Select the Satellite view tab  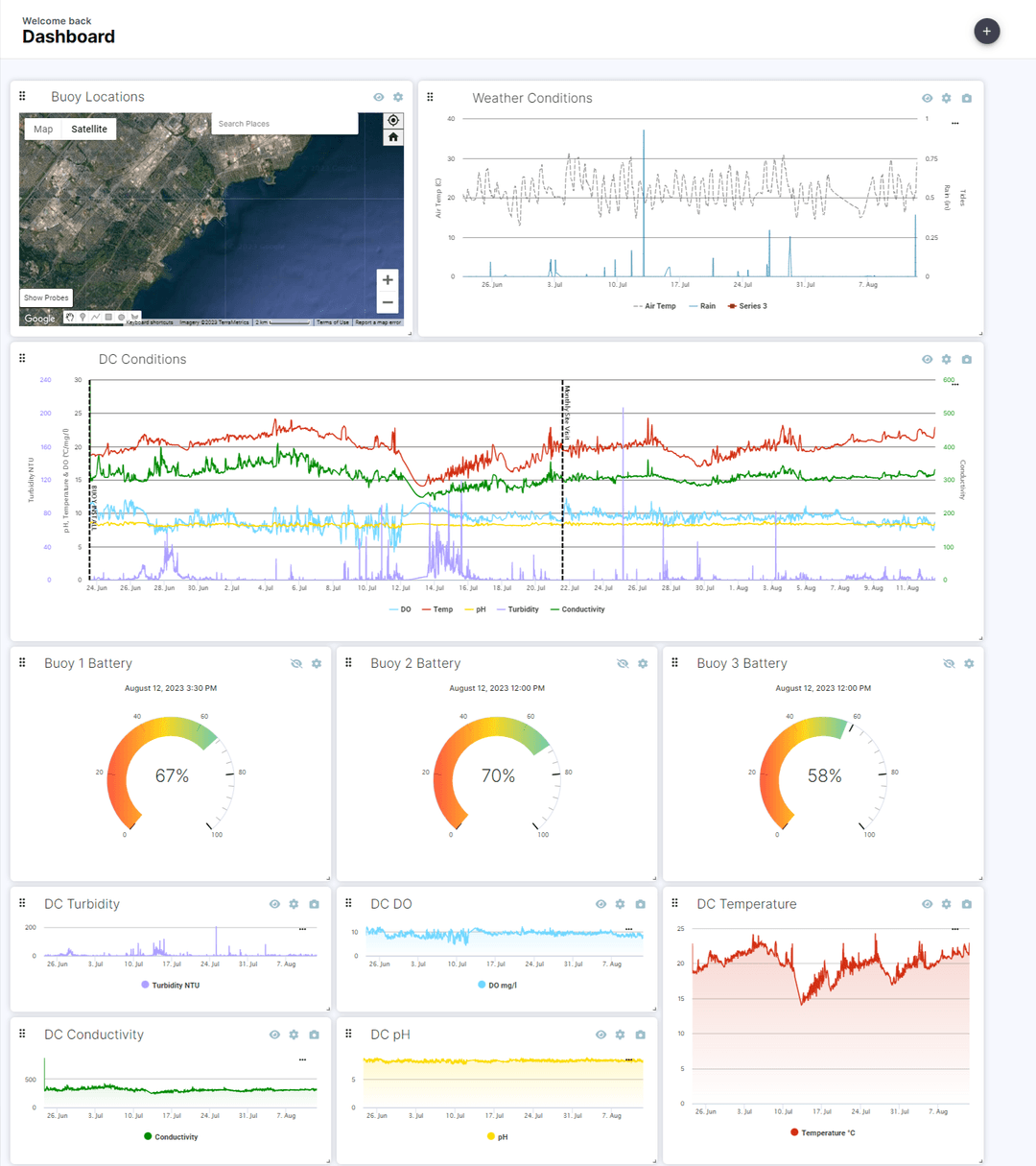coord(88,129)
